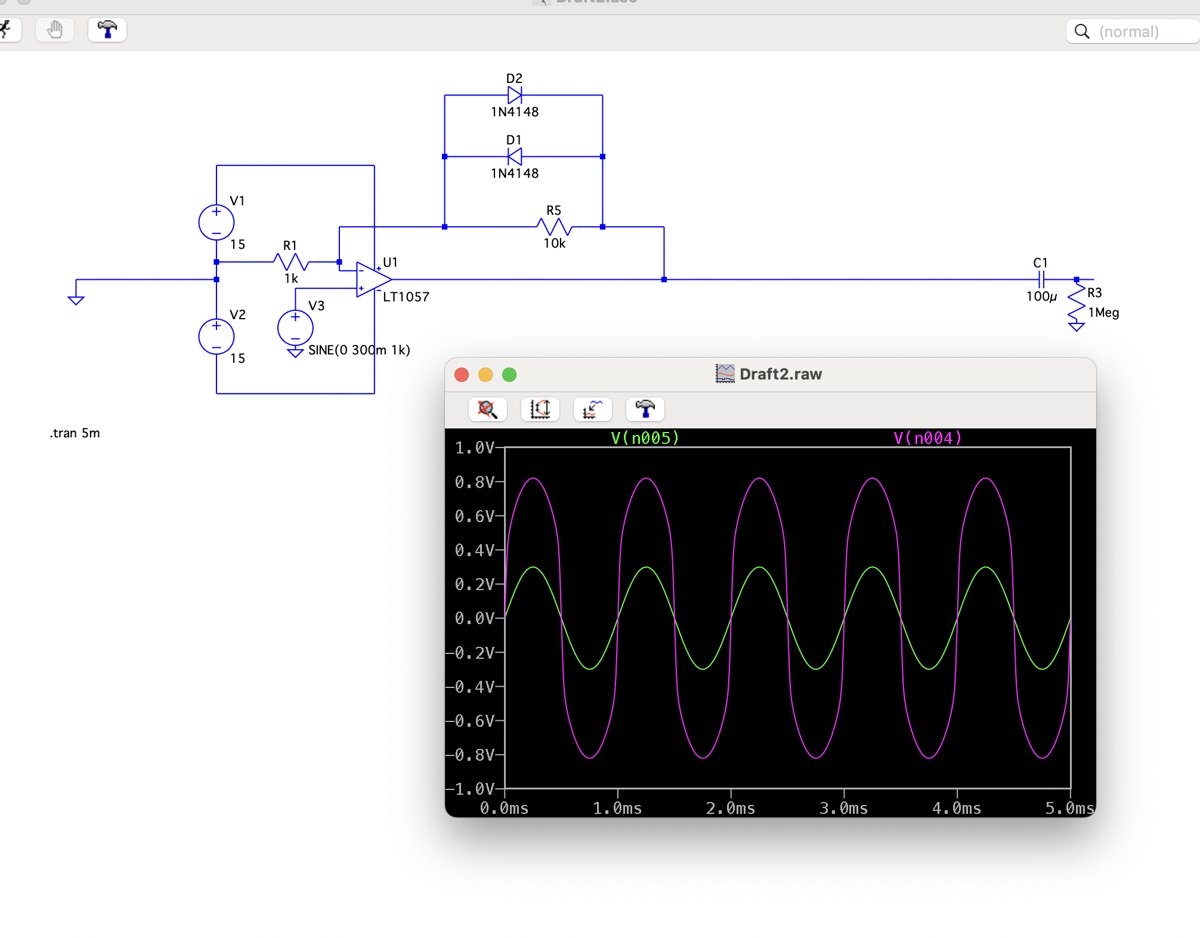Select the R1 resistor symbol

tap(290, 262)
